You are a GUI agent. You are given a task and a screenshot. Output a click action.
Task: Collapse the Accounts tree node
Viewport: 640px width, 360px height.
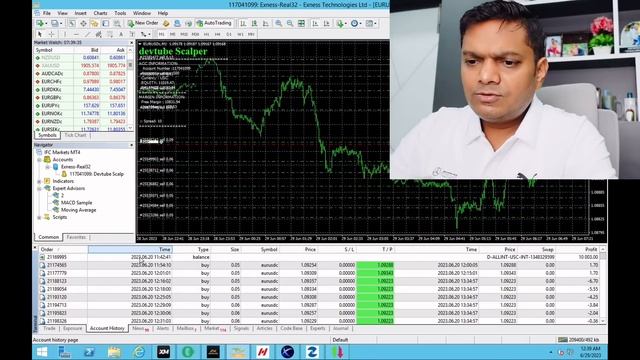click(x=40, y=160)
